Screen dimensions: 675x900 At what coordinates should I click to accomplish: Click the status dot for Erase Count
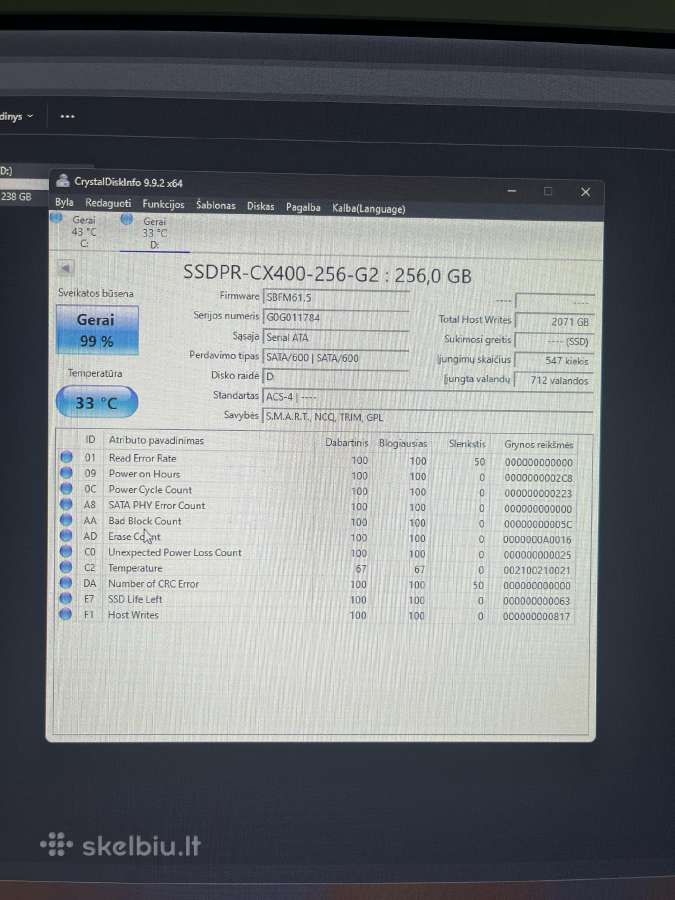67,536
